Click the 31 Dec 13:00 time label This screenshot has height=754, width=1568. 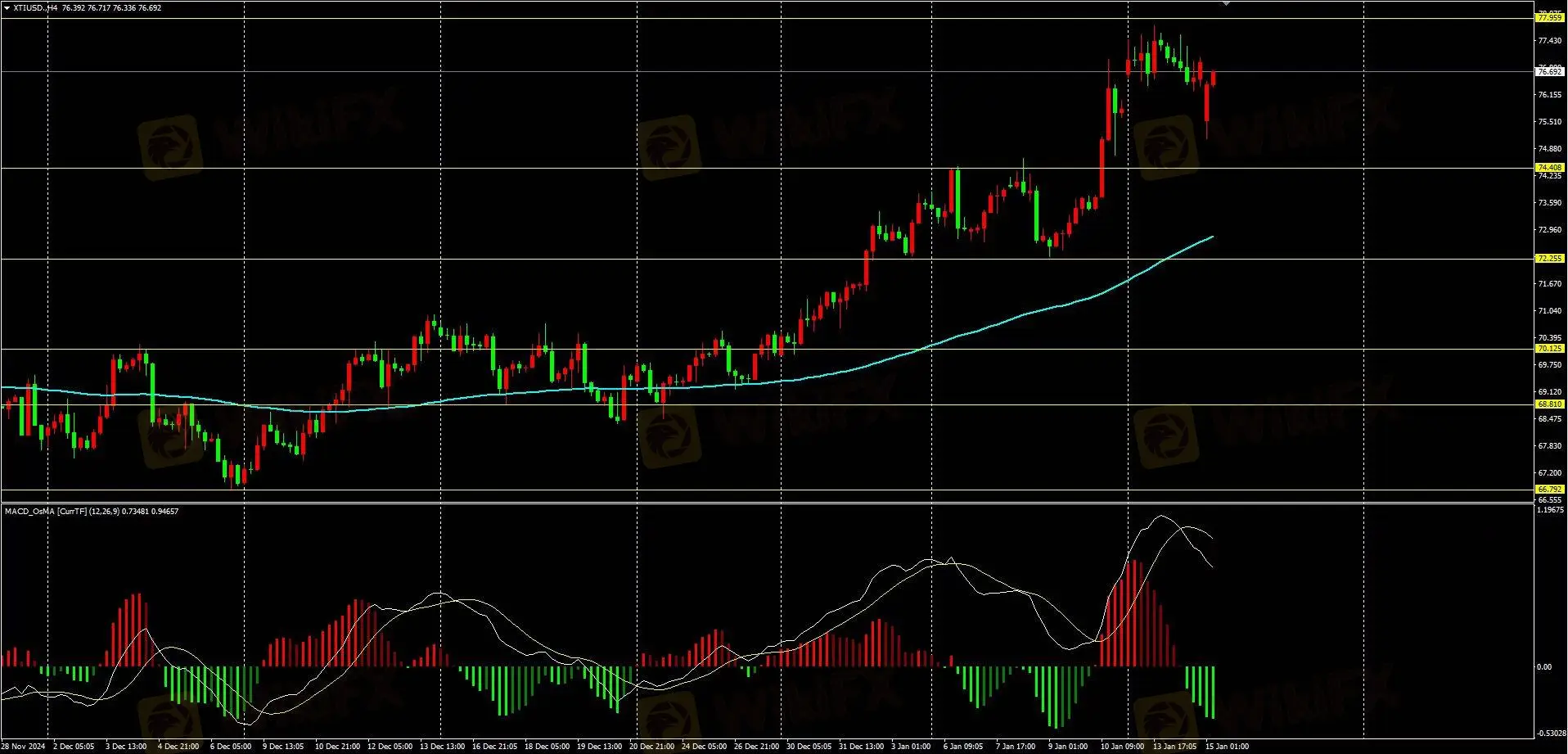point(861,747)
